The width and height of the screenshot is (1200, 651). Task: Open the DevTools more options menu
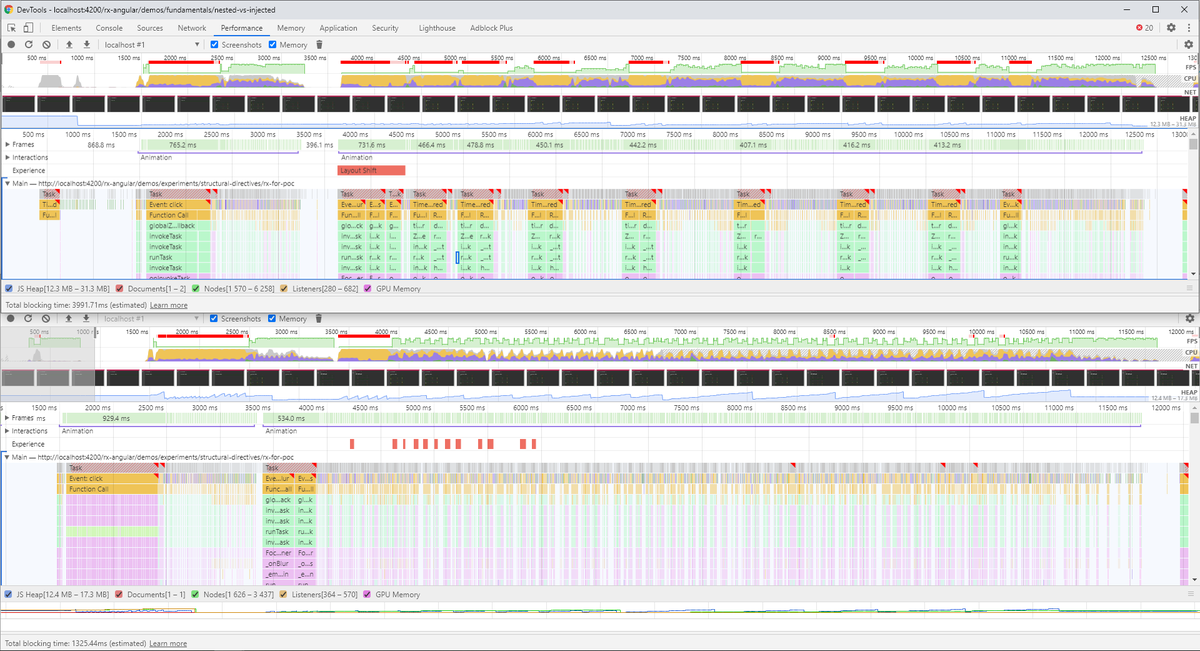[1188, 28]
